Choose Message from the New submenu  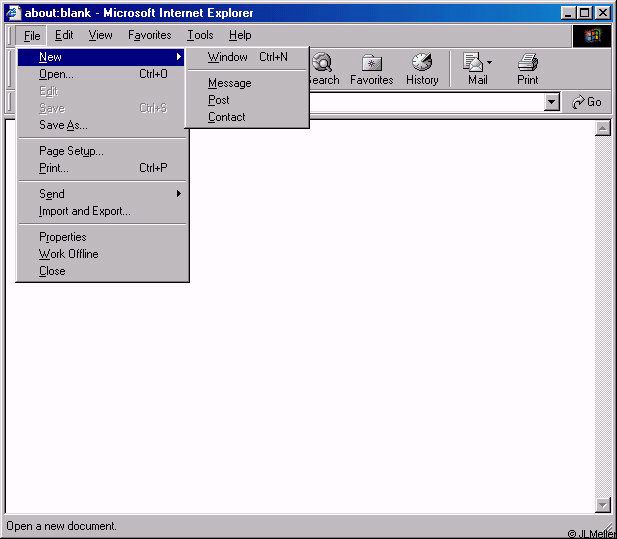click(247, 83)
